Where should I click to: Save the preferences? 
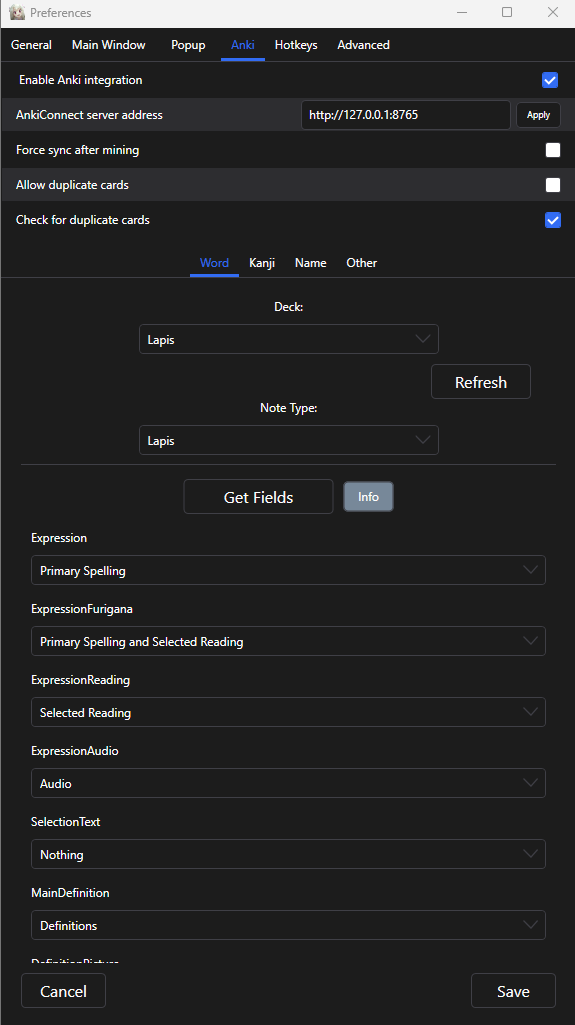(x=513, y=991)
